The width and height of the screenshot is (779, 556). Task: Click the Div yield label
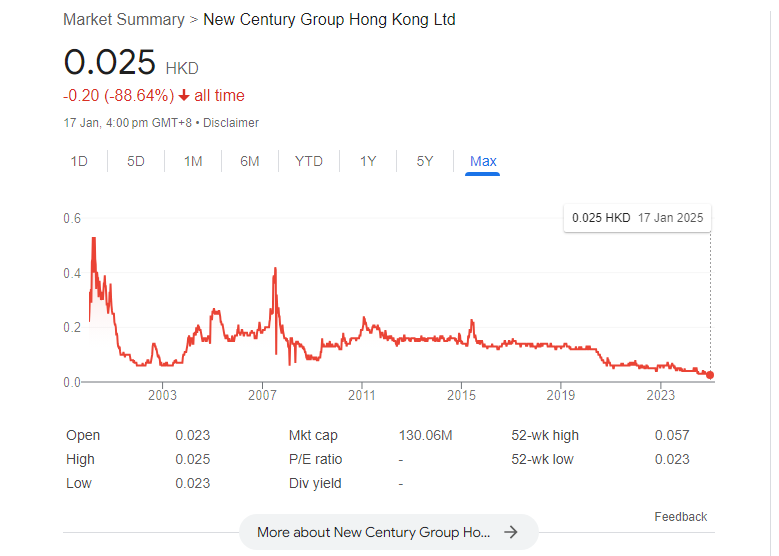pyautogui.click(x=315, y=483)
